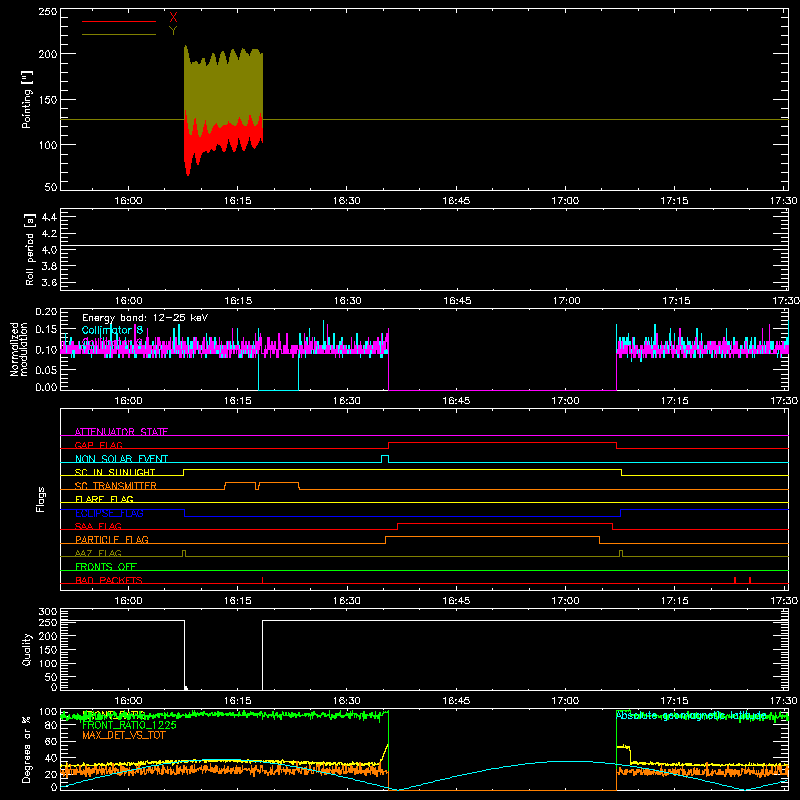Click the olive Y legend line sample
The image size is (800, 800).
tap(119, 34)
